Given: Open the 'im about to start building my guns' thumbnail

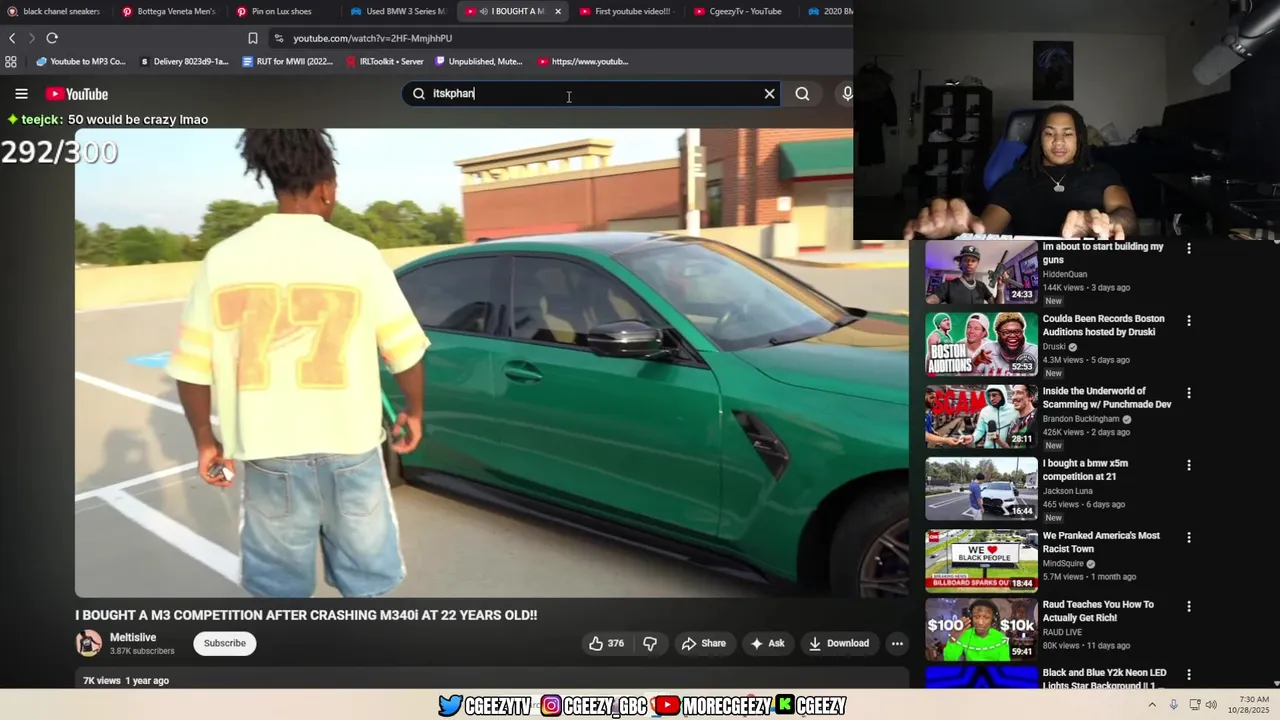Looking at the screenshot, I should coord(981,273).
